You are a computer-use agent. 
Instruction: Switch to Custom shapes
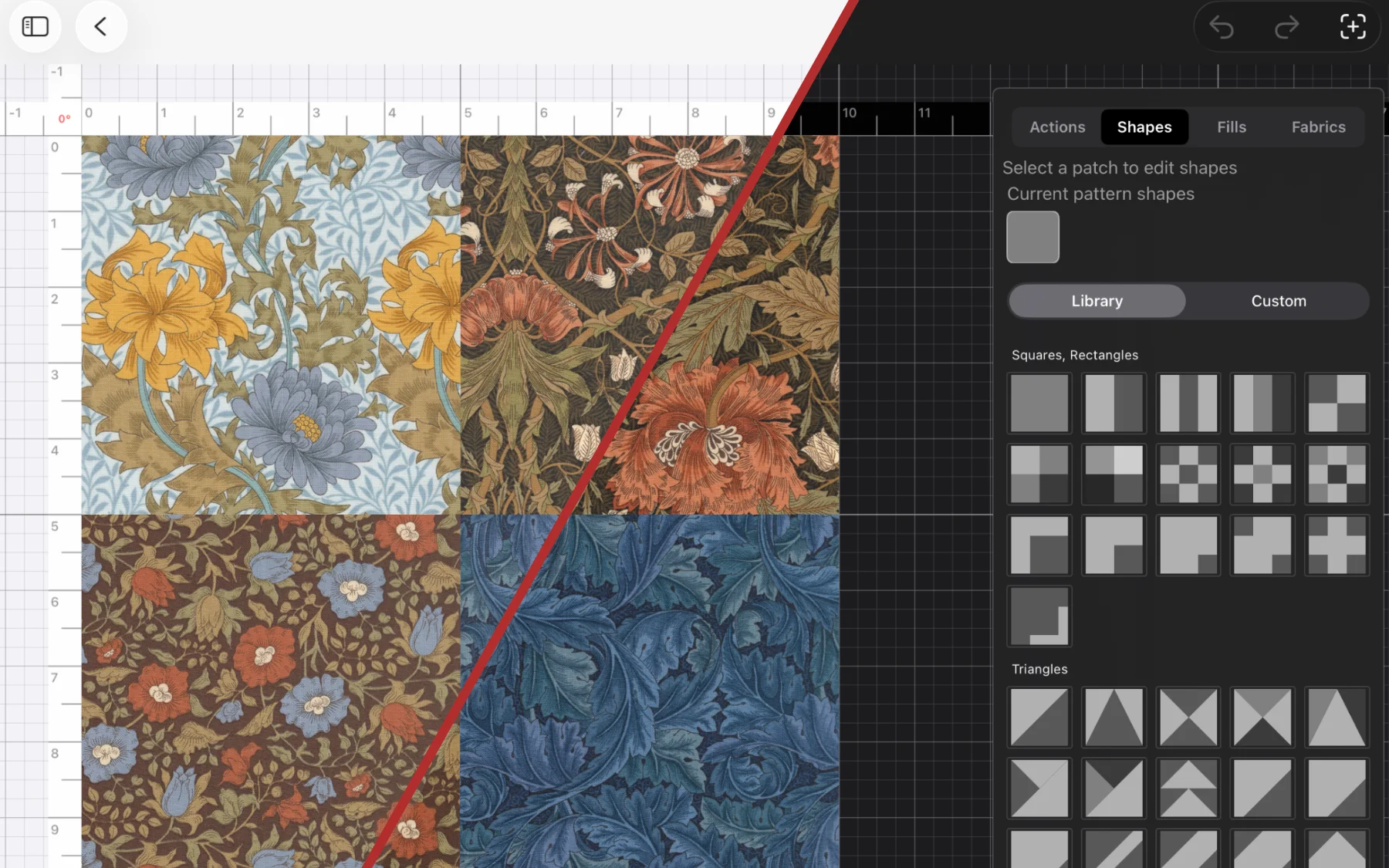[1279, 301]
